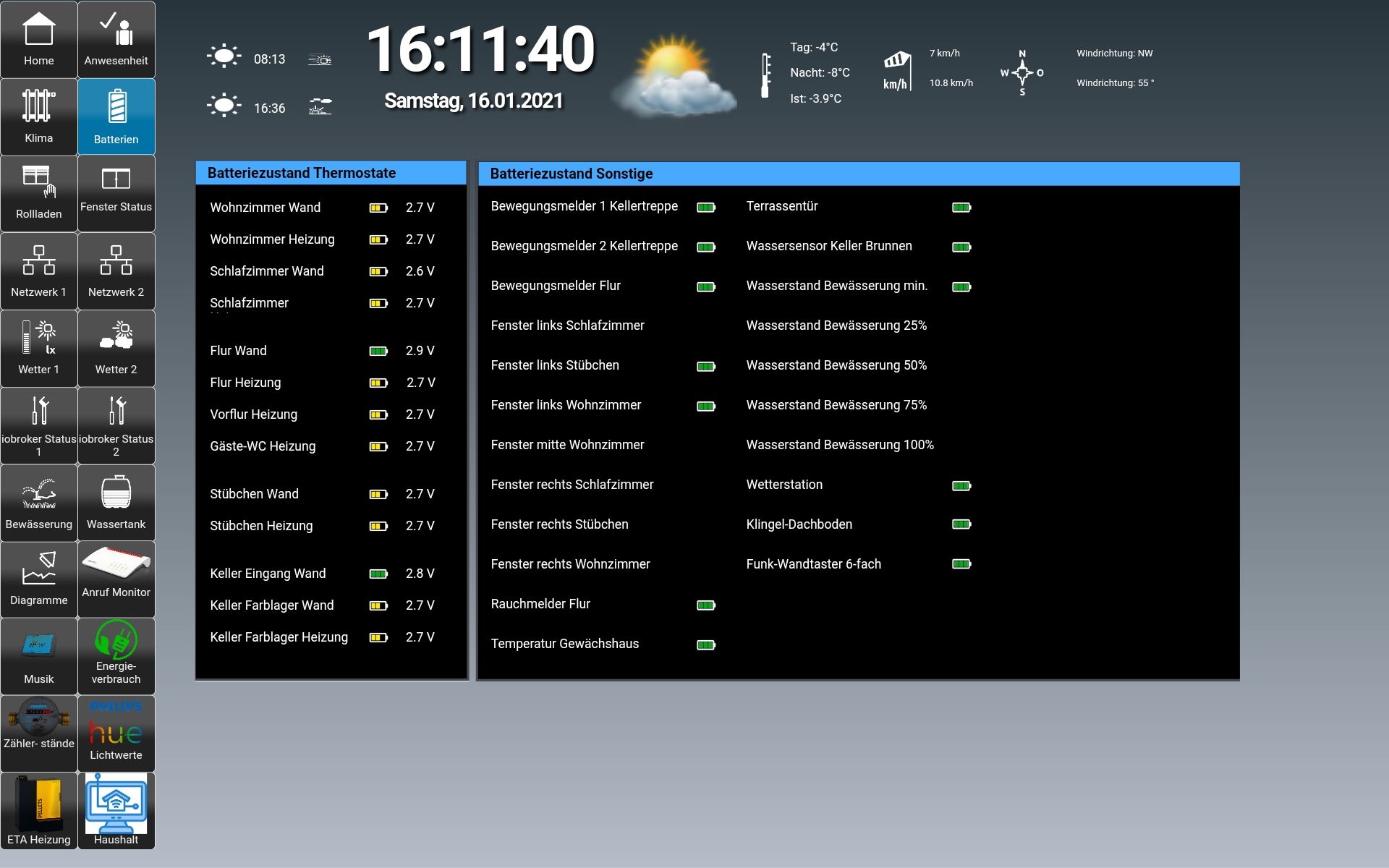Open the Netzwerk 1 tile
The image size is (1389, 868).
tap(38, 271)
